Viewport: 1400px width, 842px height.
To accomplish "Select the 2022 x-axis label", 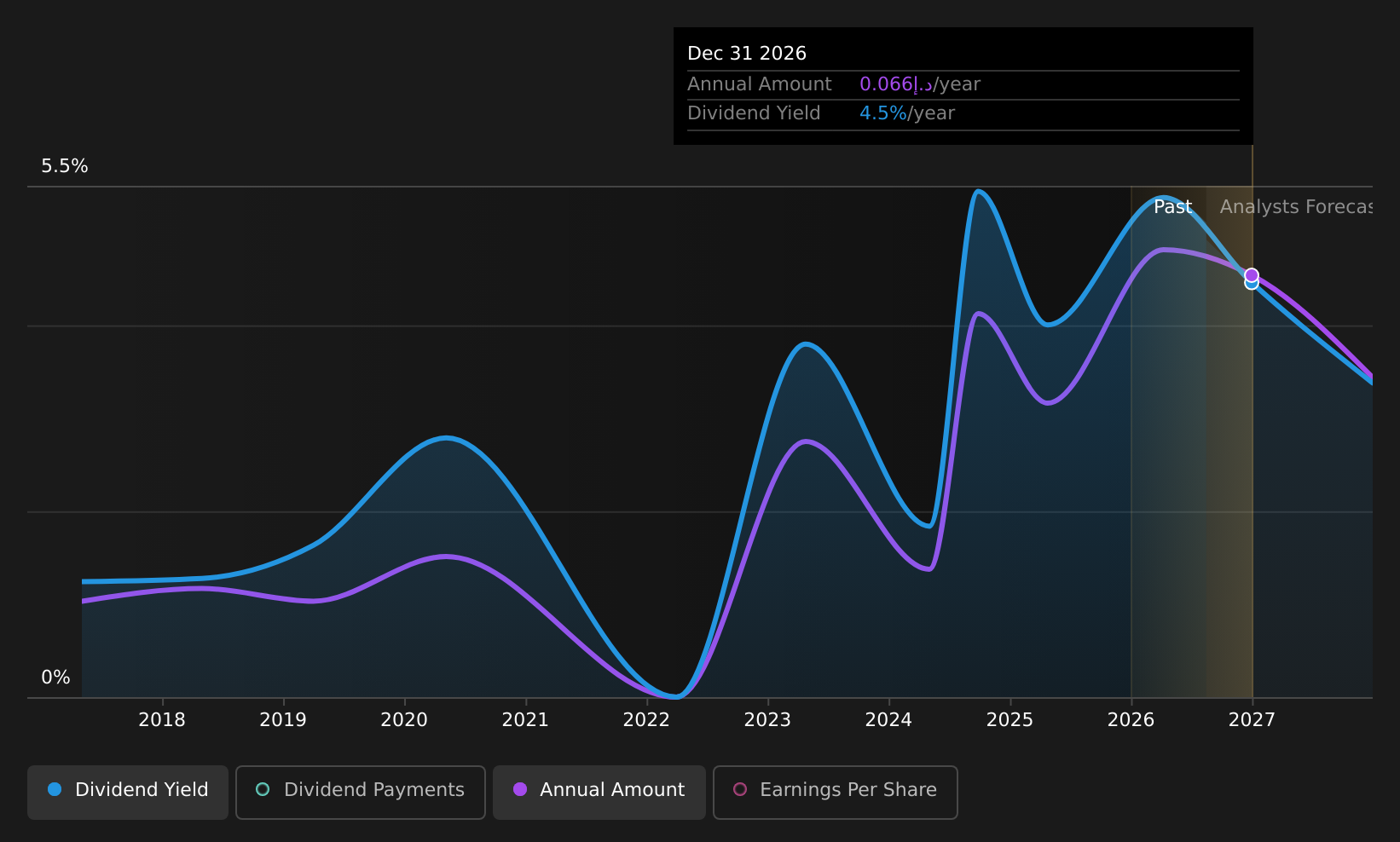I will pos(646,720).
